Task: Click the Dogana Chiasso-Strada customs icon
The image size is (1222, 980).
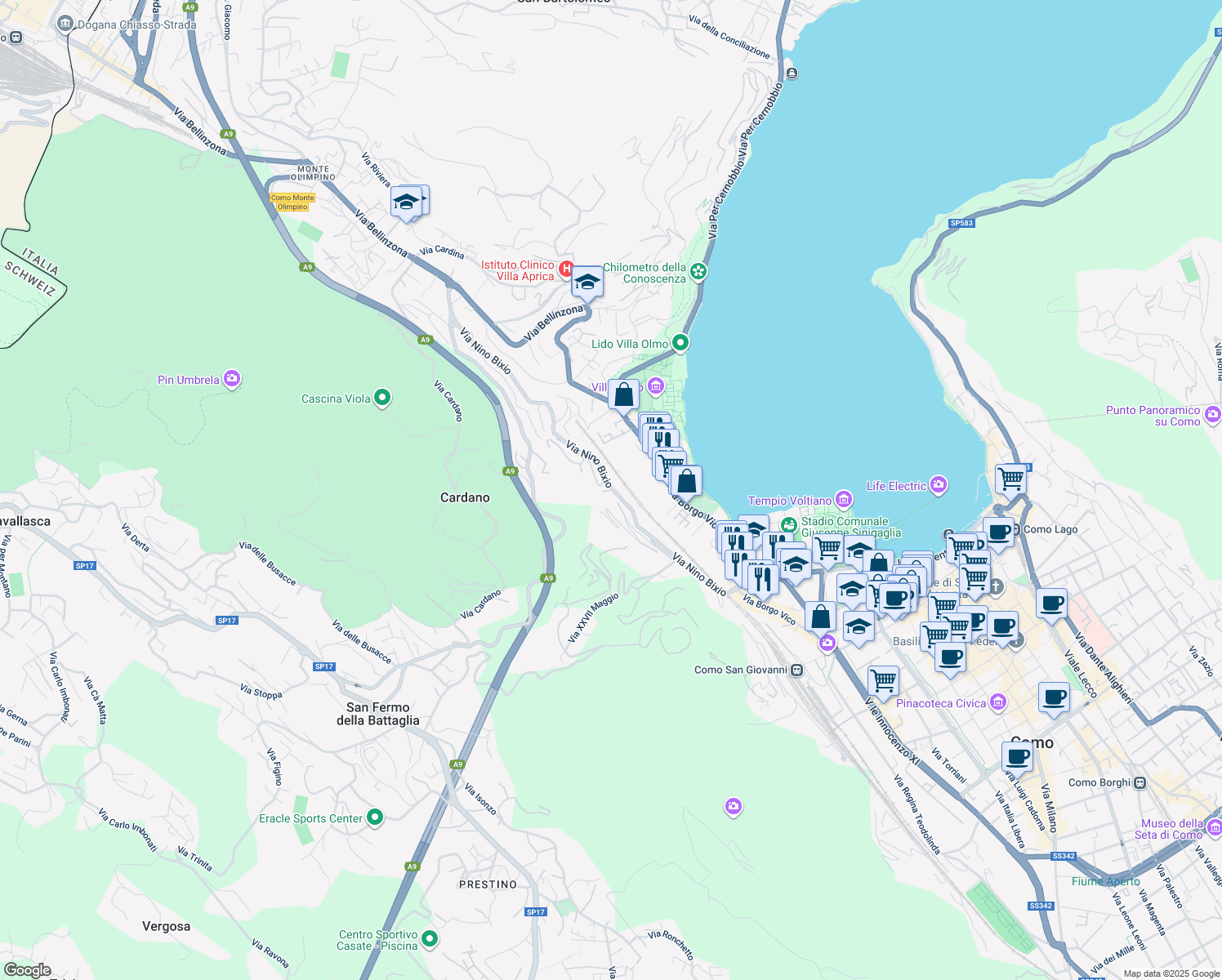Action: tap(65, 23)
